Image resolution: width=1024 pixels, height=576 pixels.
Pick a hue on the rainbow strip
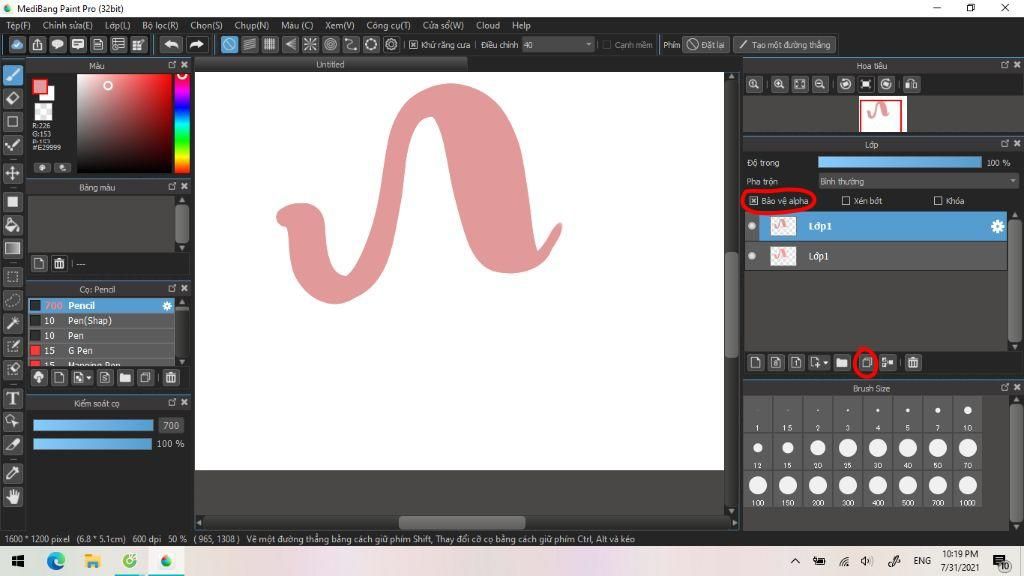pyautogui.click(x=182, y=123)
